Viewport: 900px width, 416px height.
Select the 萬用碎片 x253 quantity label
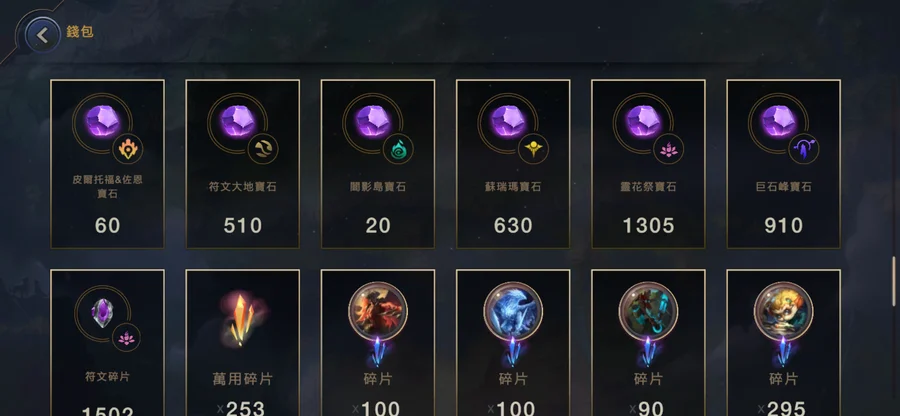(x=241, y=409)
